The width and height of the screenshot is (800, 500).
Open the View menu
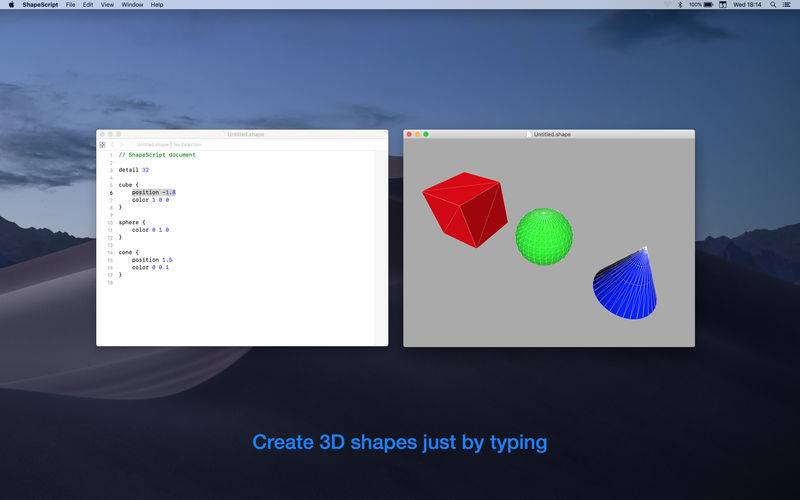pyautogui.click(x=107, y=5)
